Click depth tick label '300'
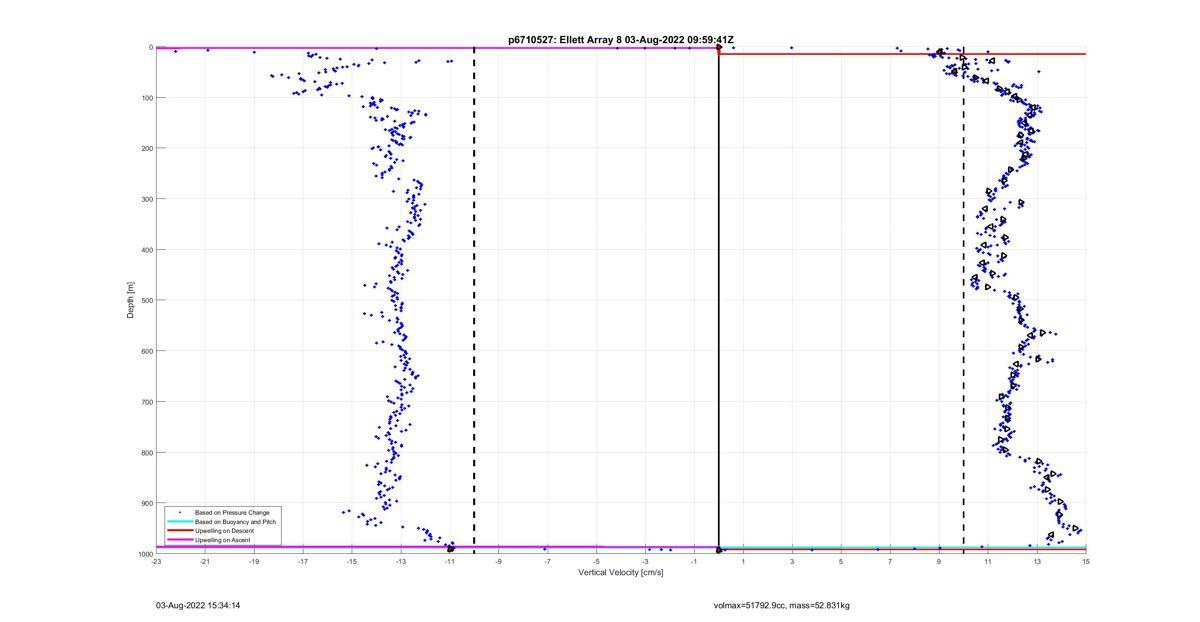The height and width of the screenshot is (622, 1200). point(146,199)
